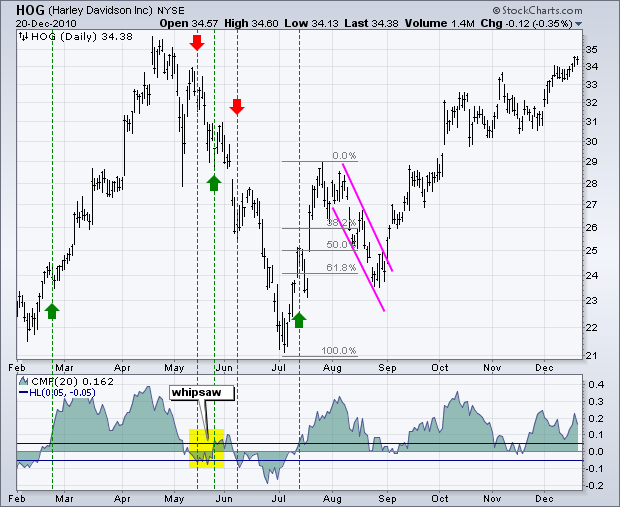Click the Open 34.57 value
Image resolution: width=620 pixels, height=507 pixels.
pos(189,24)
